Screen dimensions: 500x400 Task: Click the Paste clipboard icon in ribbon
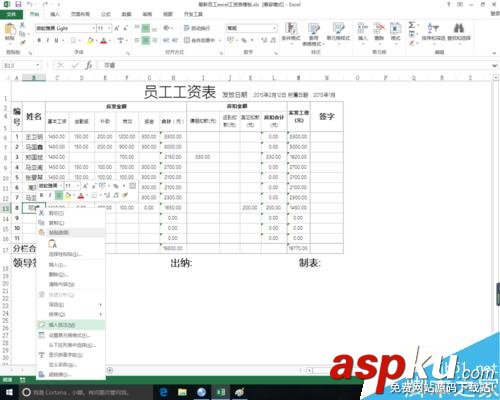coord(10,29)
